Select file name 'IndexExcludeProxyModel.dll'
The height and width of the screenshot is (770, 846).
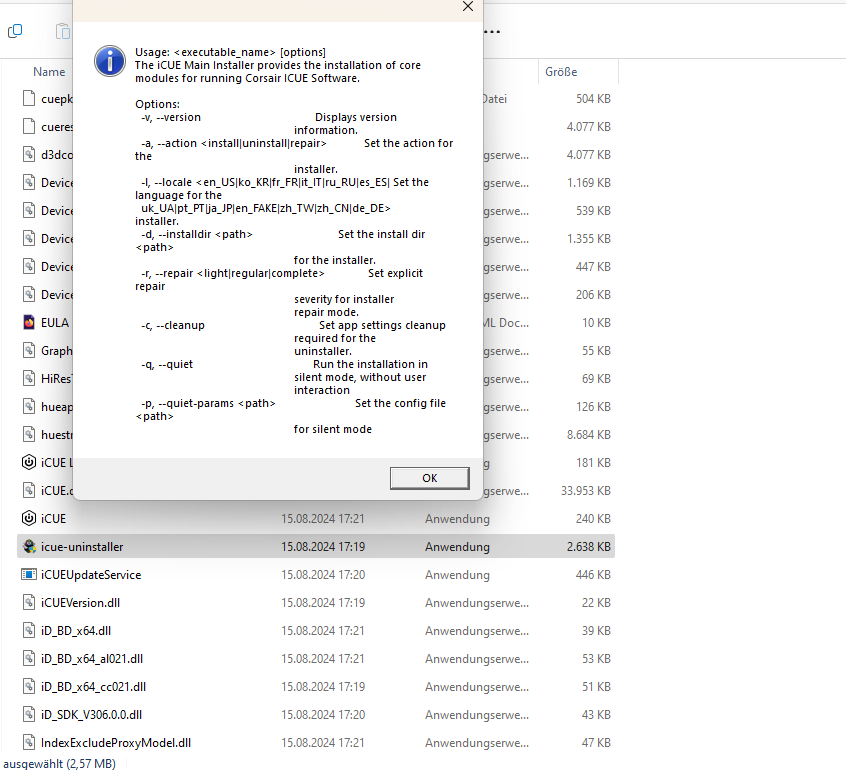click(x=116, y=743)
